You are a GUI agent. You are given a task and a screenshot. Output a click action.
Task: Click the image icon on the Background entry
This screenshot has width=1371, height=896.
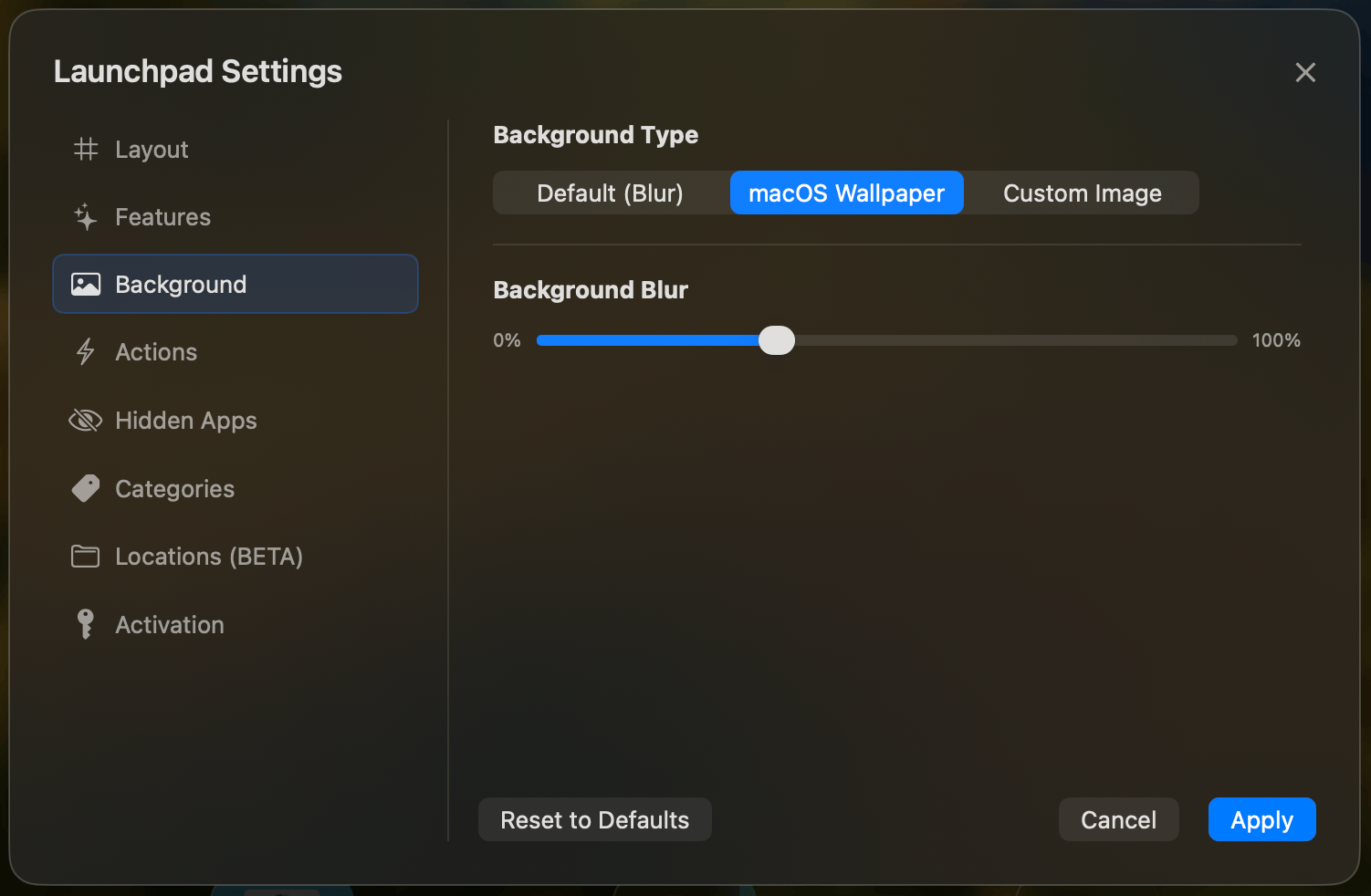[85, 284]
